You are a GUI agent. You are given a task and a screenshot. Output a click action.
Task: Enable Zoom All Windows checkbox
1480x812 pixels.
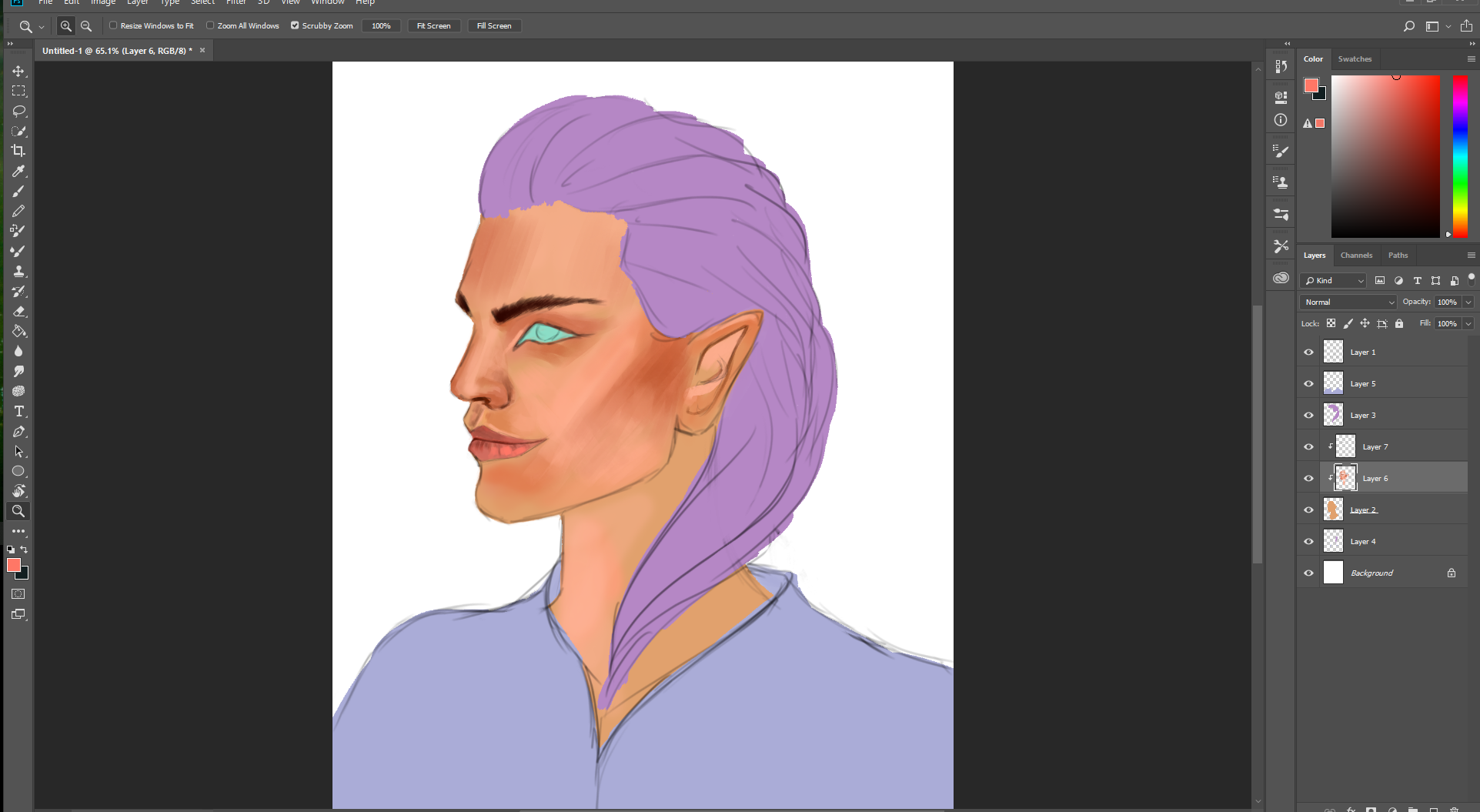coord(210,25)
